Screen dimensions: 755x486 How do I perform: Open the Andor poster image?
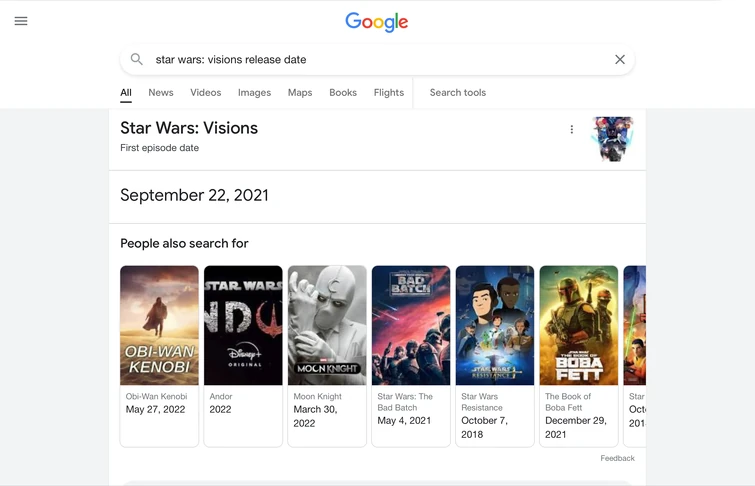[x=243, y=325]
